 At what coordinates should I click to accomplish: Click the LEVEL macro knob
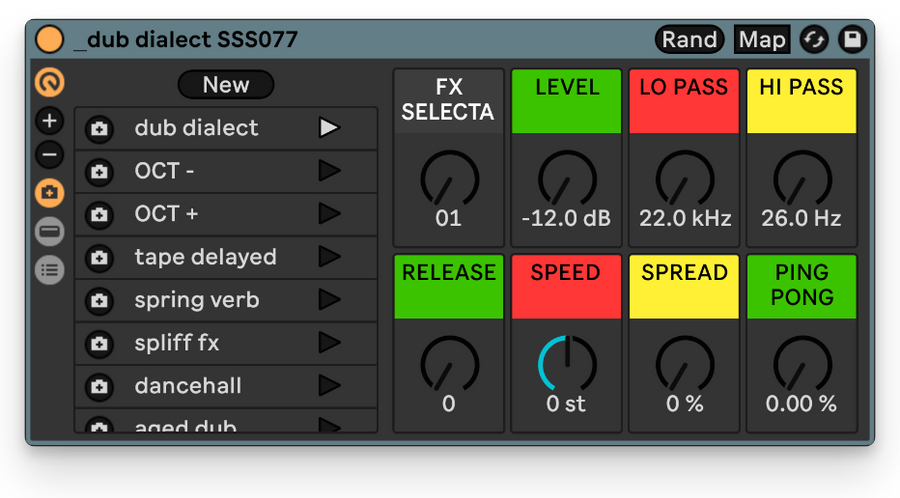click(567, 179)
